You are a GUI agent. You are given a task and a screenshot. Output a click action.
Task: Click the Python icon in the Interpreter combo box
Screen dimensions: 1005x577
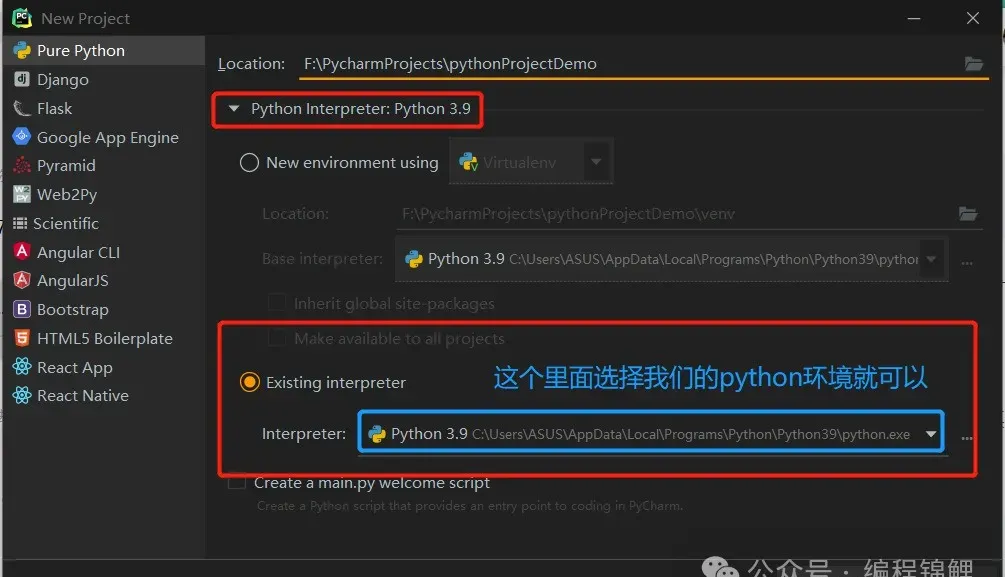click(x=377, y=434)
